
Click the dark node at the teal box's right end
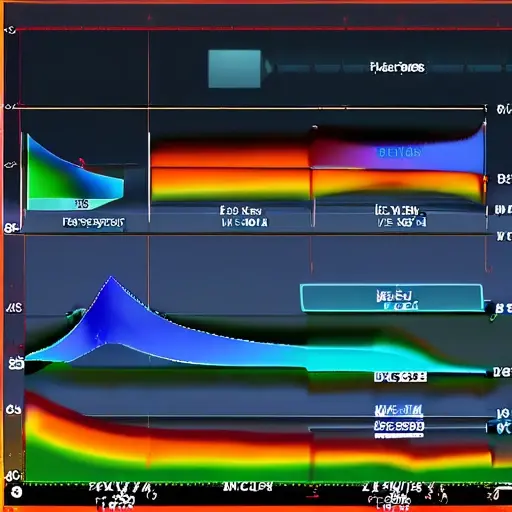click(490, 308)
